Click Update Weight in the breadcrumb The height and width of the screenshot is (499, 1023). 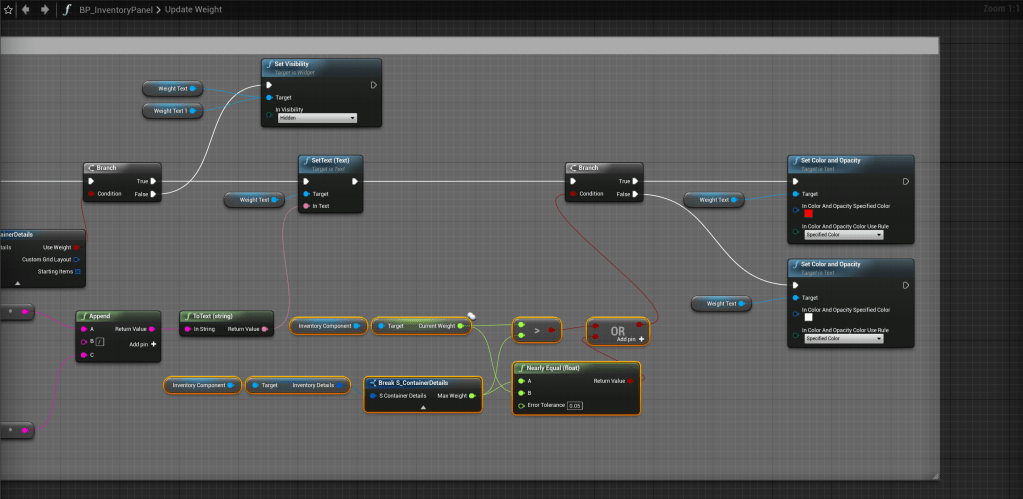click(x=193, y=9)
